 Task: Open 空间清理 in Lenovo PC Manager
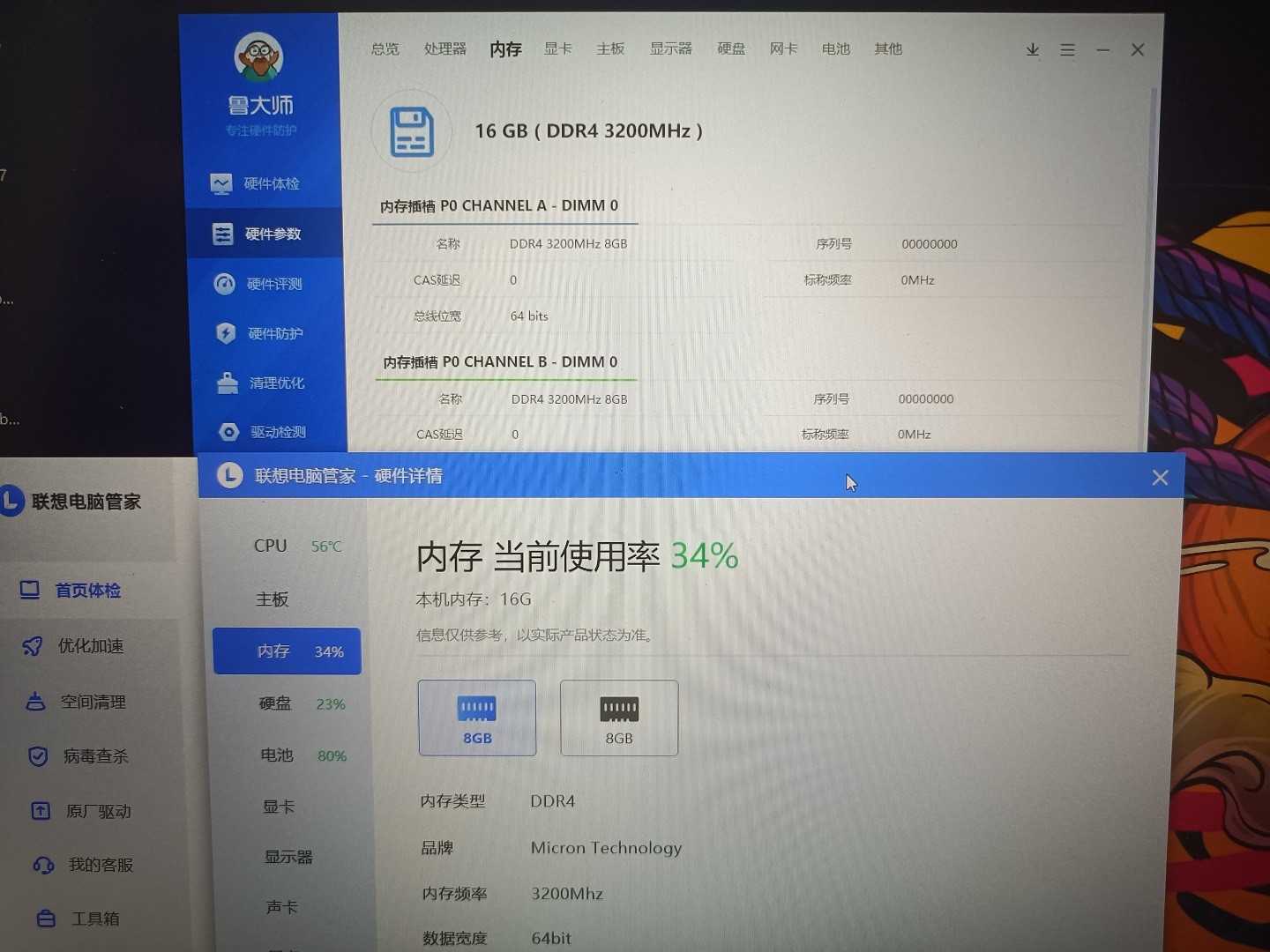pos(75,702)
